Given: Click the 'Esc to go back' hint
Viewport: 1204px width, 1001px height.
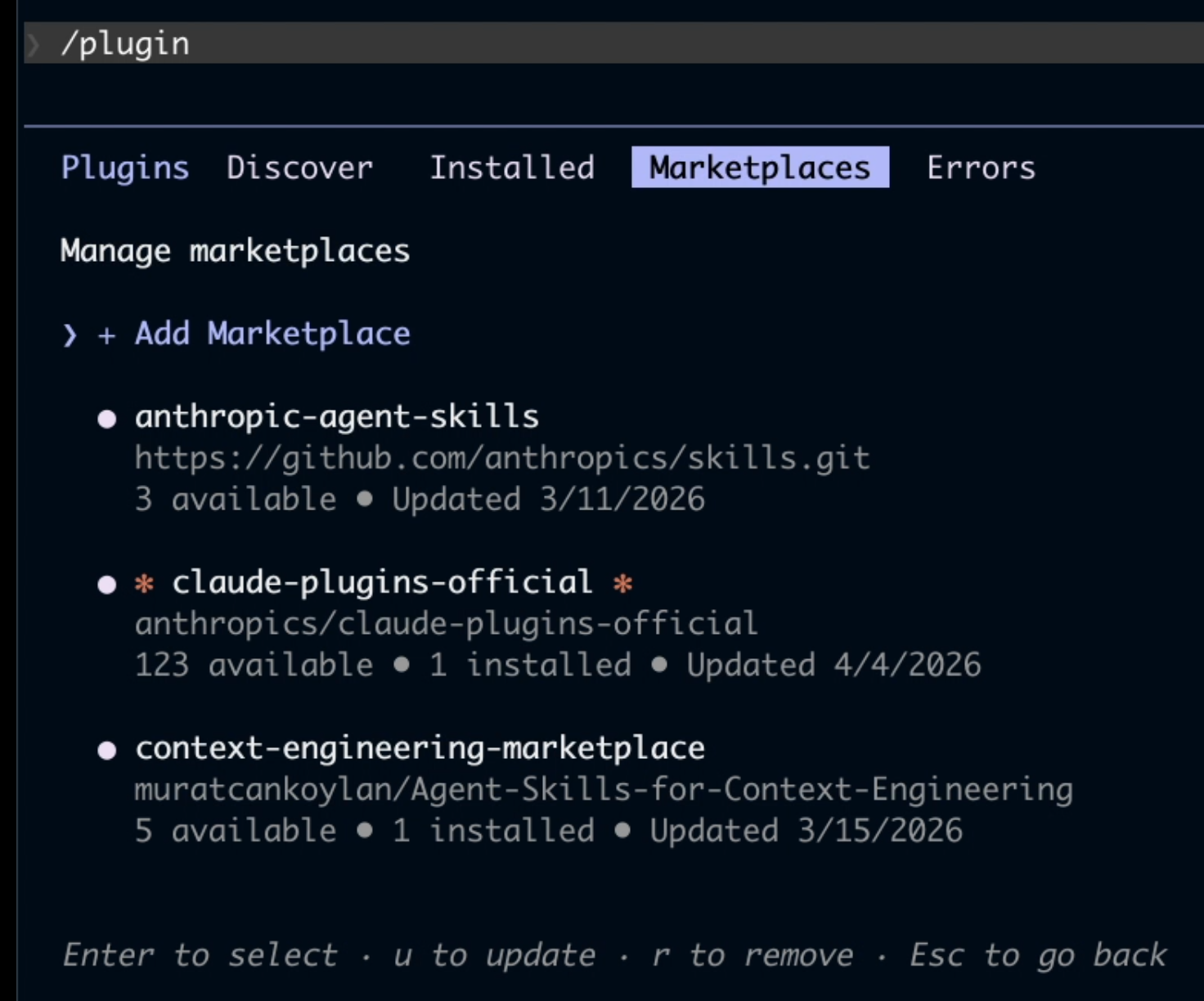Looking at the screenshot, I should [x=1038, y=955].
